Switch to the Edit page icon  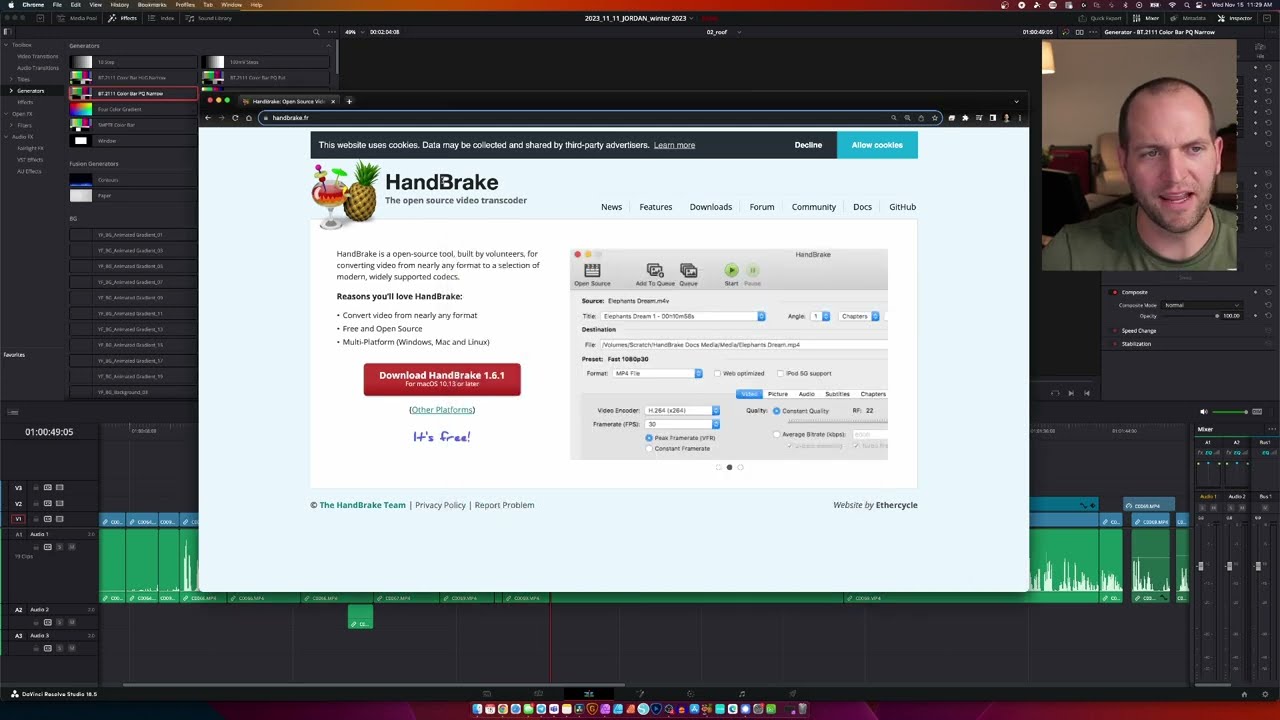pyautogui.click(x=588, y=694)
